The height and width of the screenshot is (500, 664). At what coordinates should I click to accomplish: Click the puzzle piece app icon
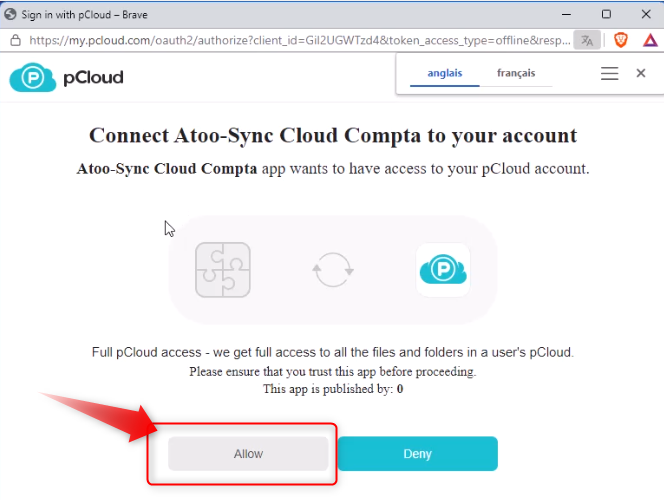click(223, 270)
